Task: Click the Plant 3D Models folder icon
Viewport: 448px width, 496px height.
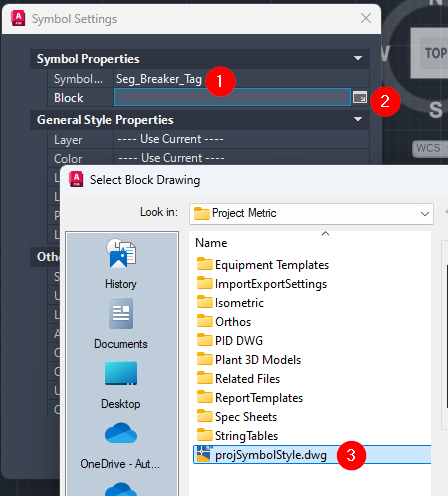Action: (205, 359)
